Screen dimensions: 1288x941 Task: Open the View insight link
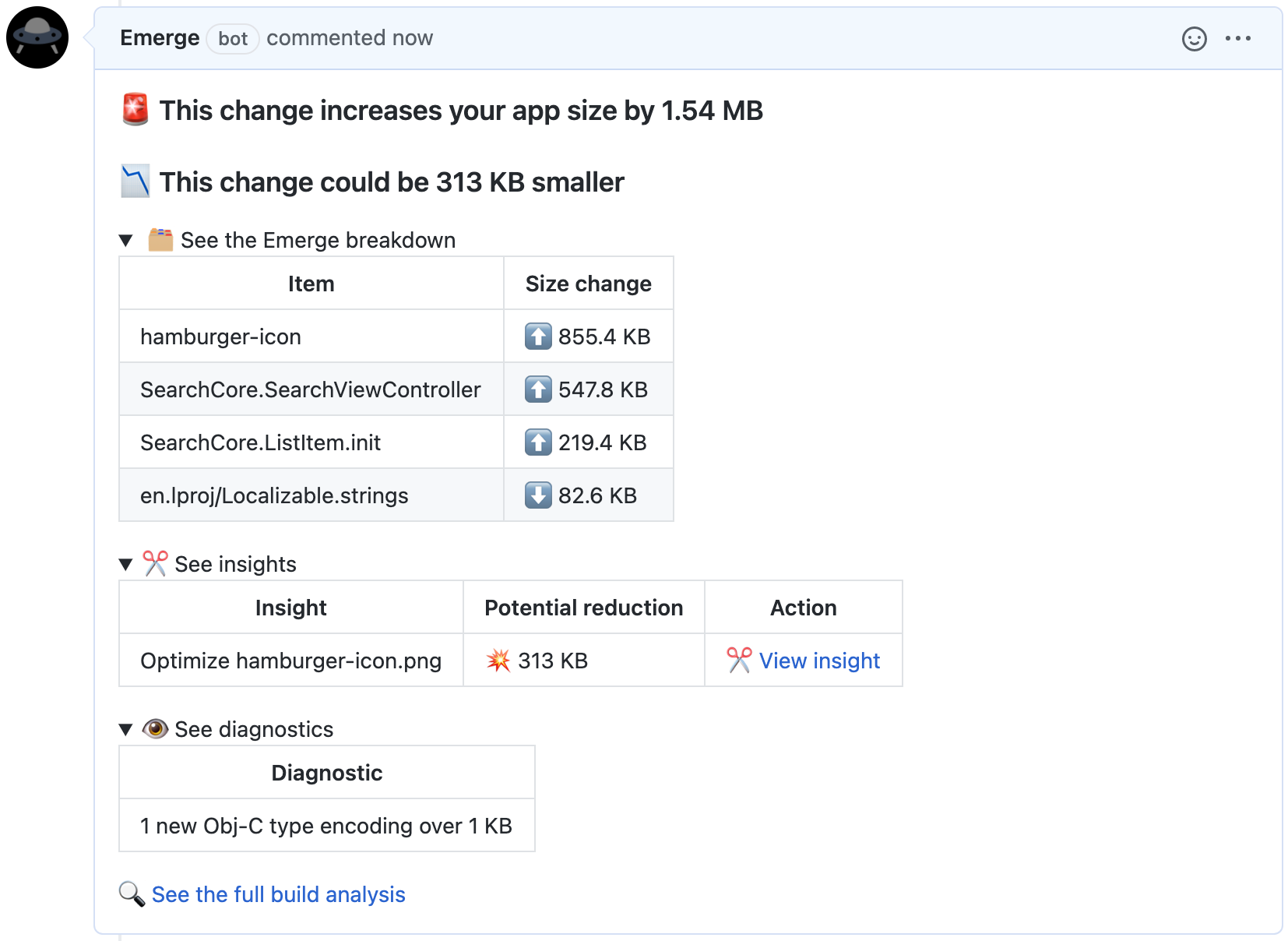coord(819,661)
